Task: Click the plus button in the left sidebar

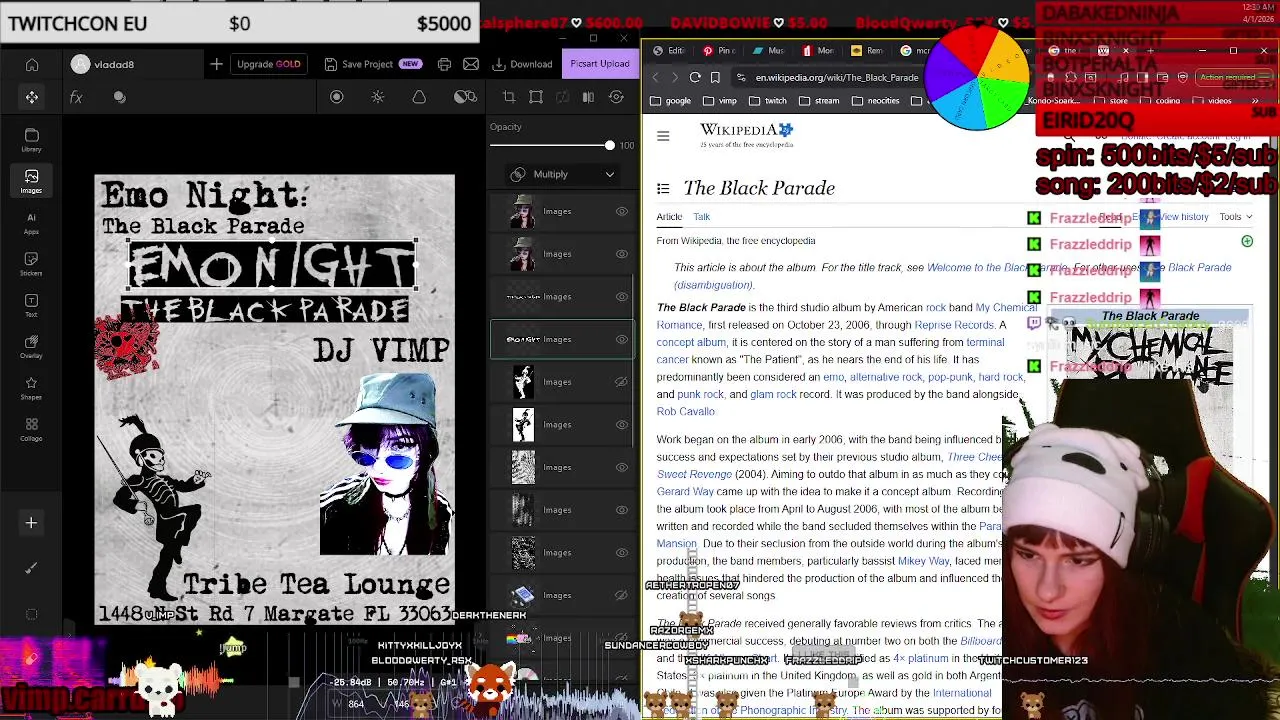Action: pyautogui.click(x=31, y=523)
